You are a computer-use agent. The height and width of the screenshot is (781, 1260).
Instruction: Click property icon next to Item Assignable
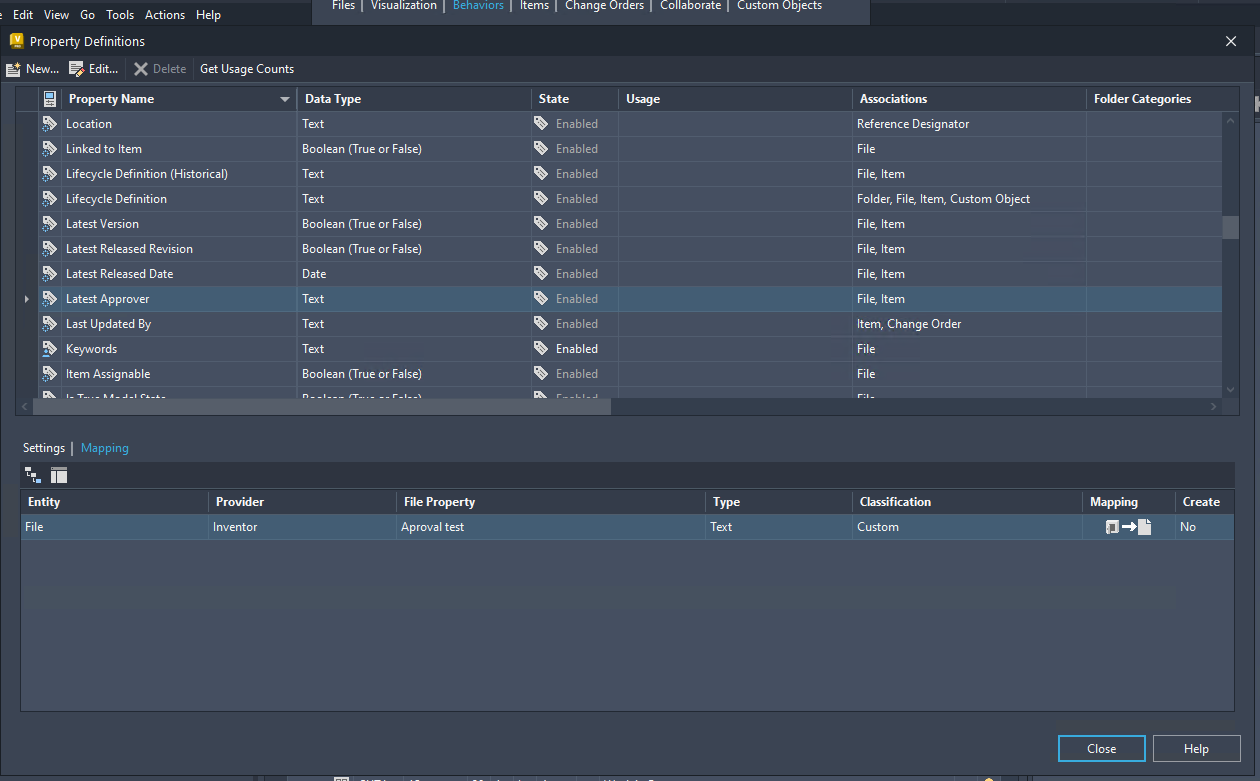pos(49,374)
